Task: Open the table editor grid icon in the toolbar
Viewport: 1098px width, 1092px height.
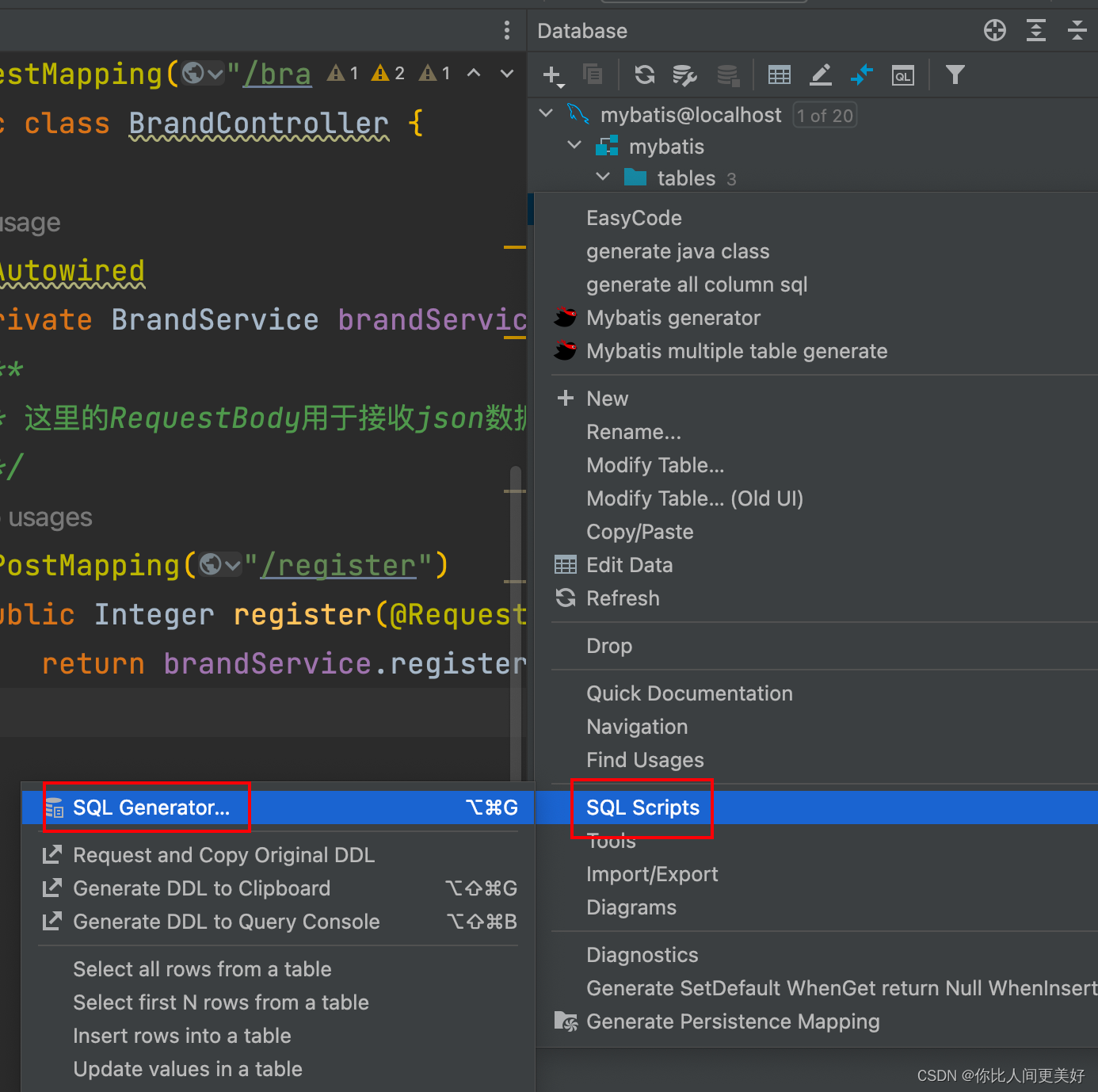Action: coord(780,74)
